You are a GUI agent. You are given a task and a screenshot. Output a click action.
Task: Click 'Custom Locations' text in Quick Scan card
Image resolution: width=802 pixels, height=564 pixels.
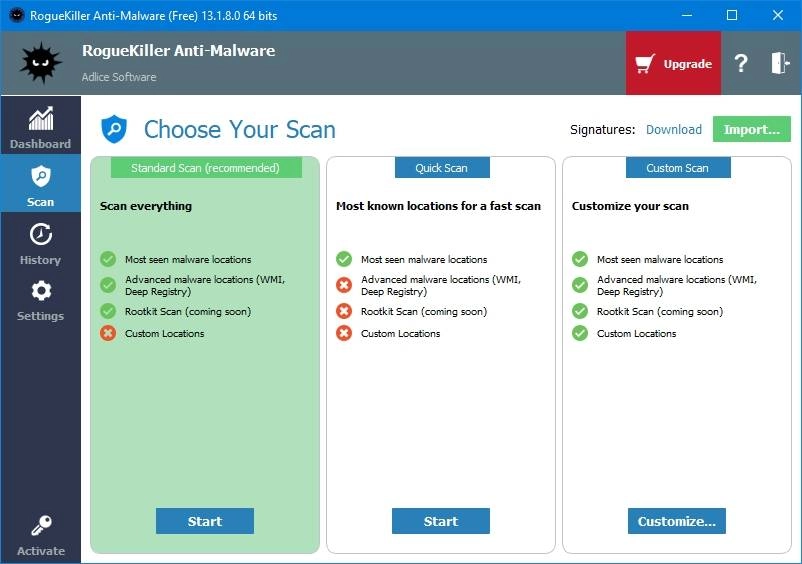pos(400,333)
